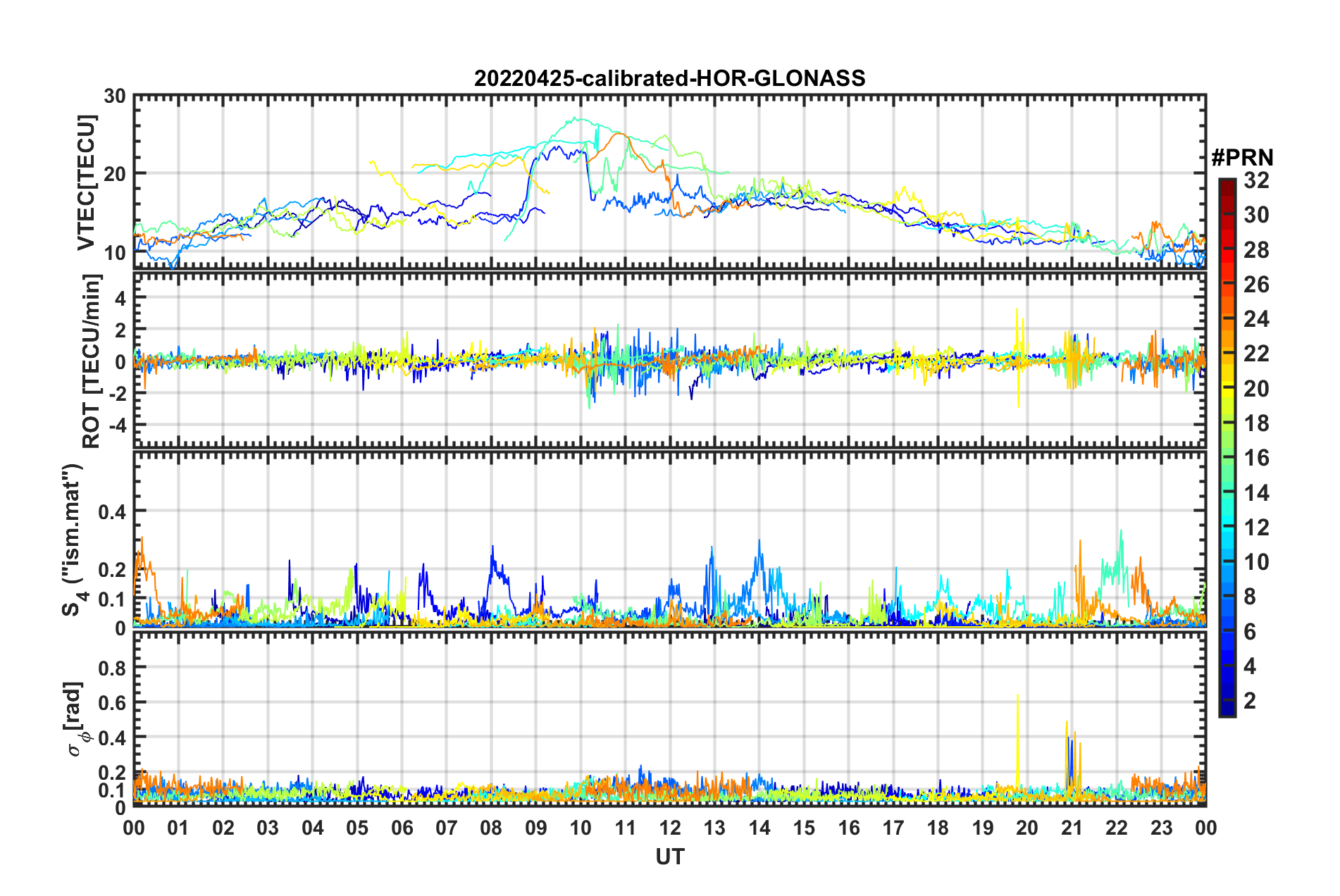Click colorbar tick label 32
This screenshot has height=896, width=1340.
point(1256,180)
